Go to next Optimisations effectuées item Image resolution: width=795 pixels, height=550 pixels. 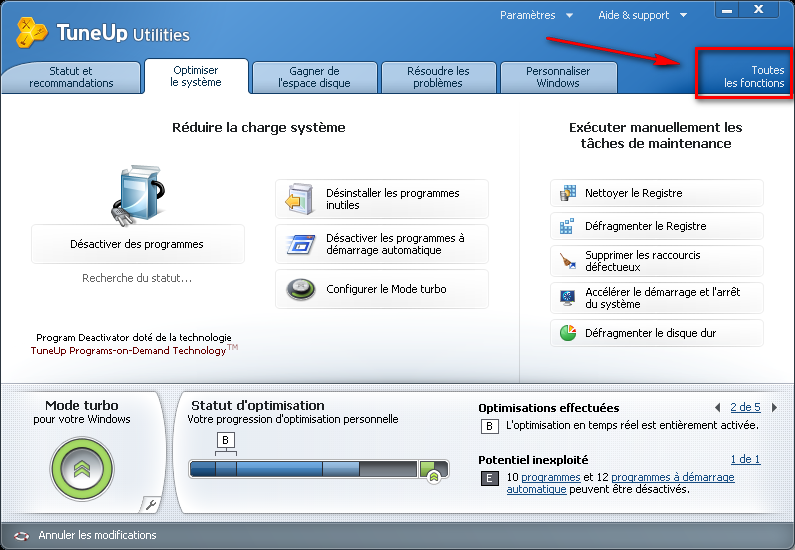coord(775,408)
